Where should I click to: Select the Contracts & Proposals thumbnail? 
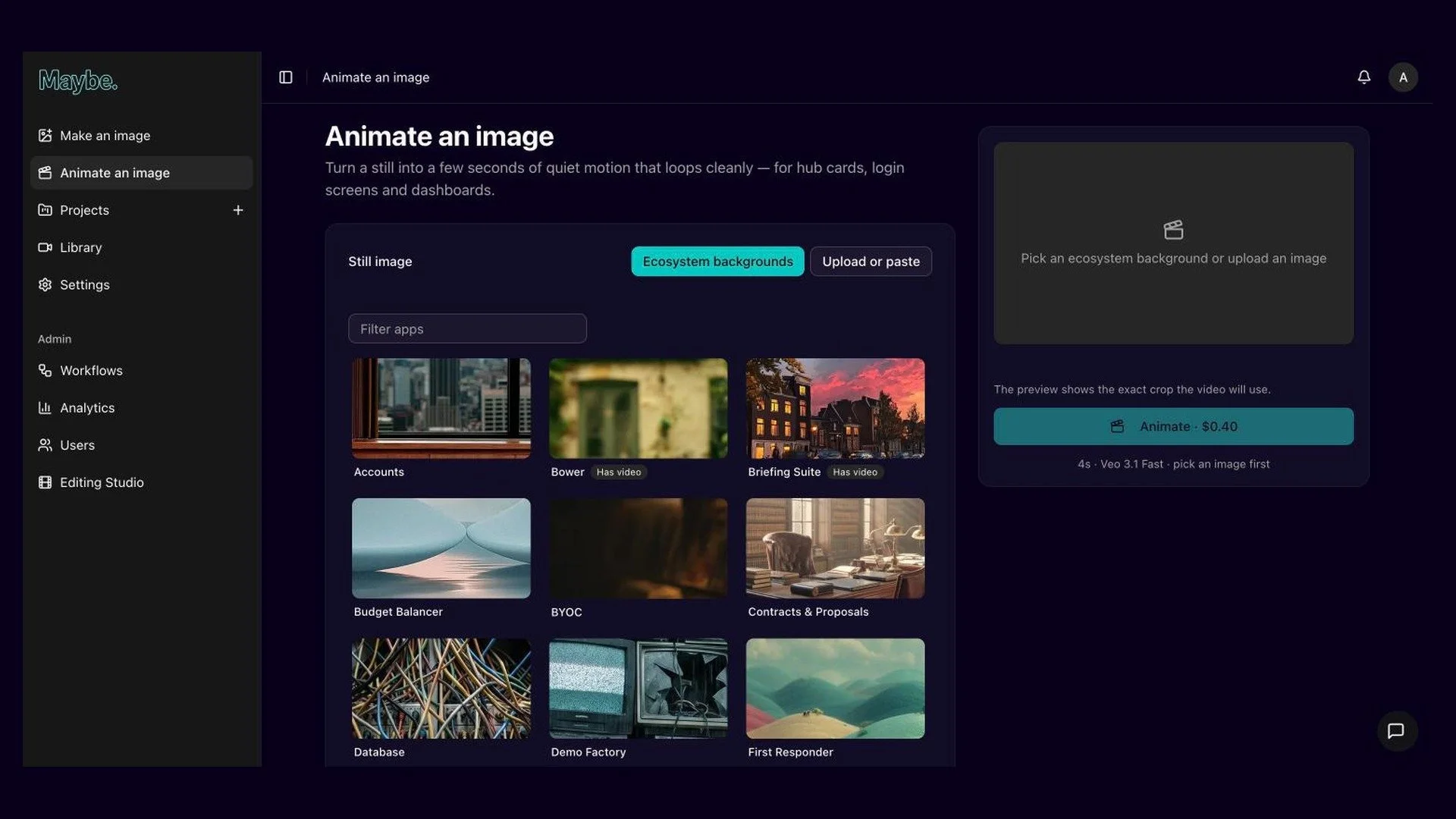pos(835,548)
